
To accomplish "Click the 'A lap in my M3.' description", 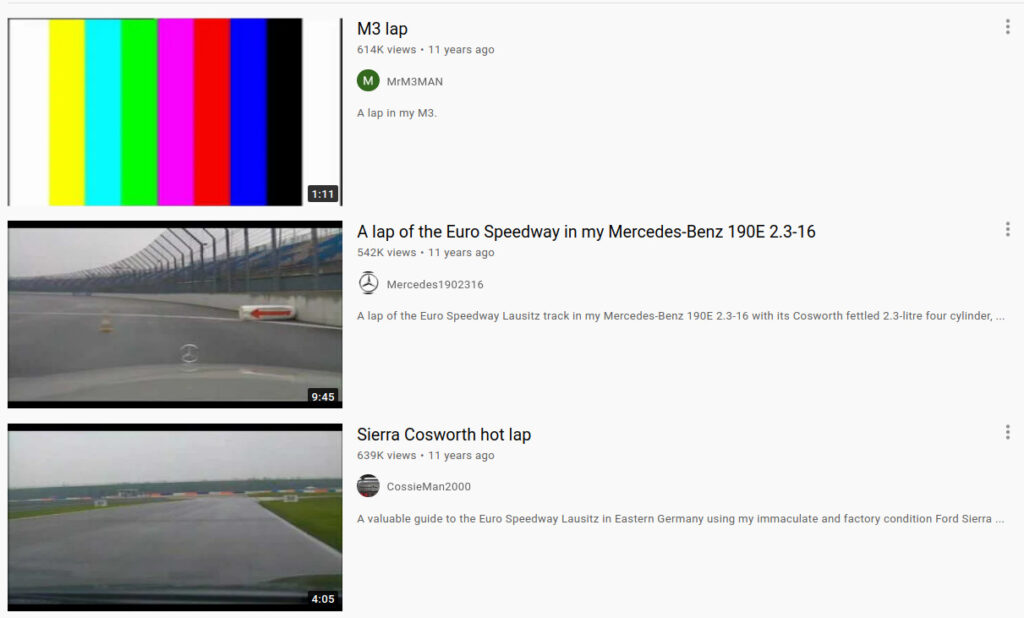I will coord(396,113).
